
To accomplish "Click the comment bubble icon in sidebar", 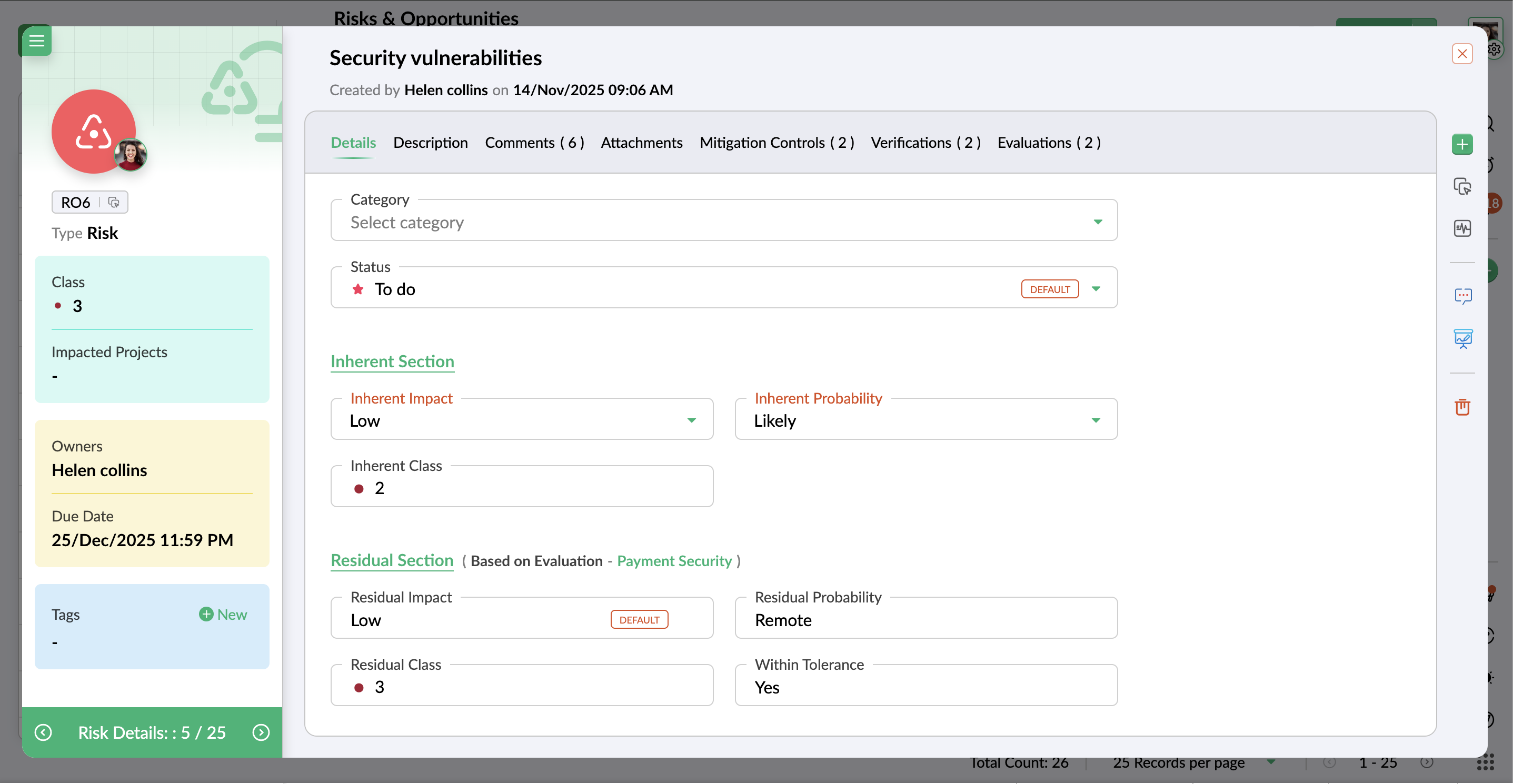I will tap(1462, 296).
